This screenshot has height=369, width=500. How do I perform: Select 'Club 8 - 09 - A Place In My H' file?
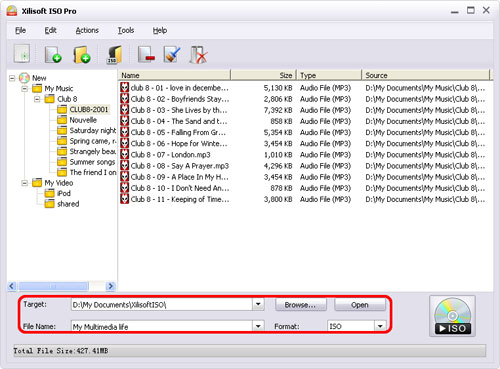(x=180, y=177)
